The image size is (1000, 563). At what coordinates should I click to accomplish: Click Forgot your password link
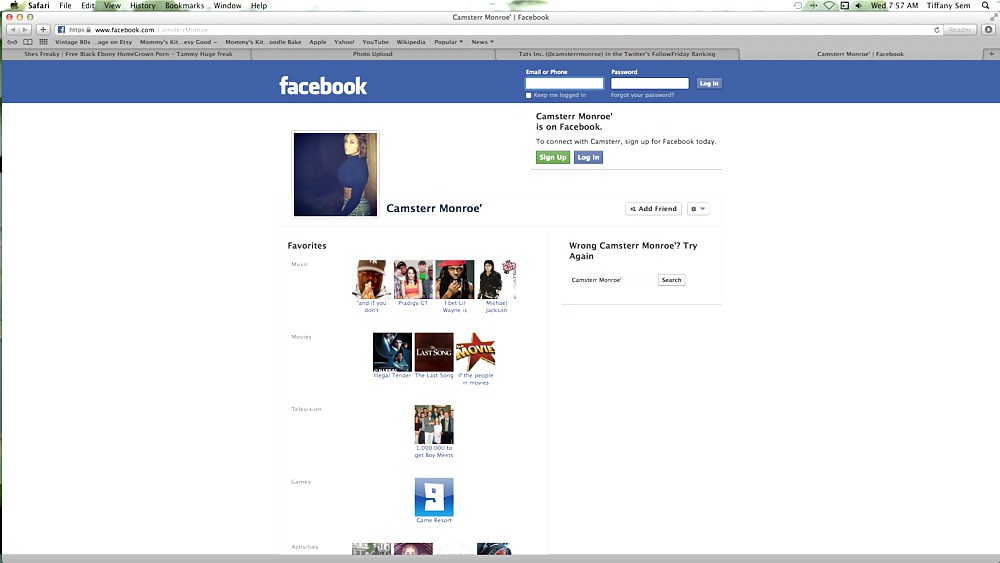[x=642, y=95]
